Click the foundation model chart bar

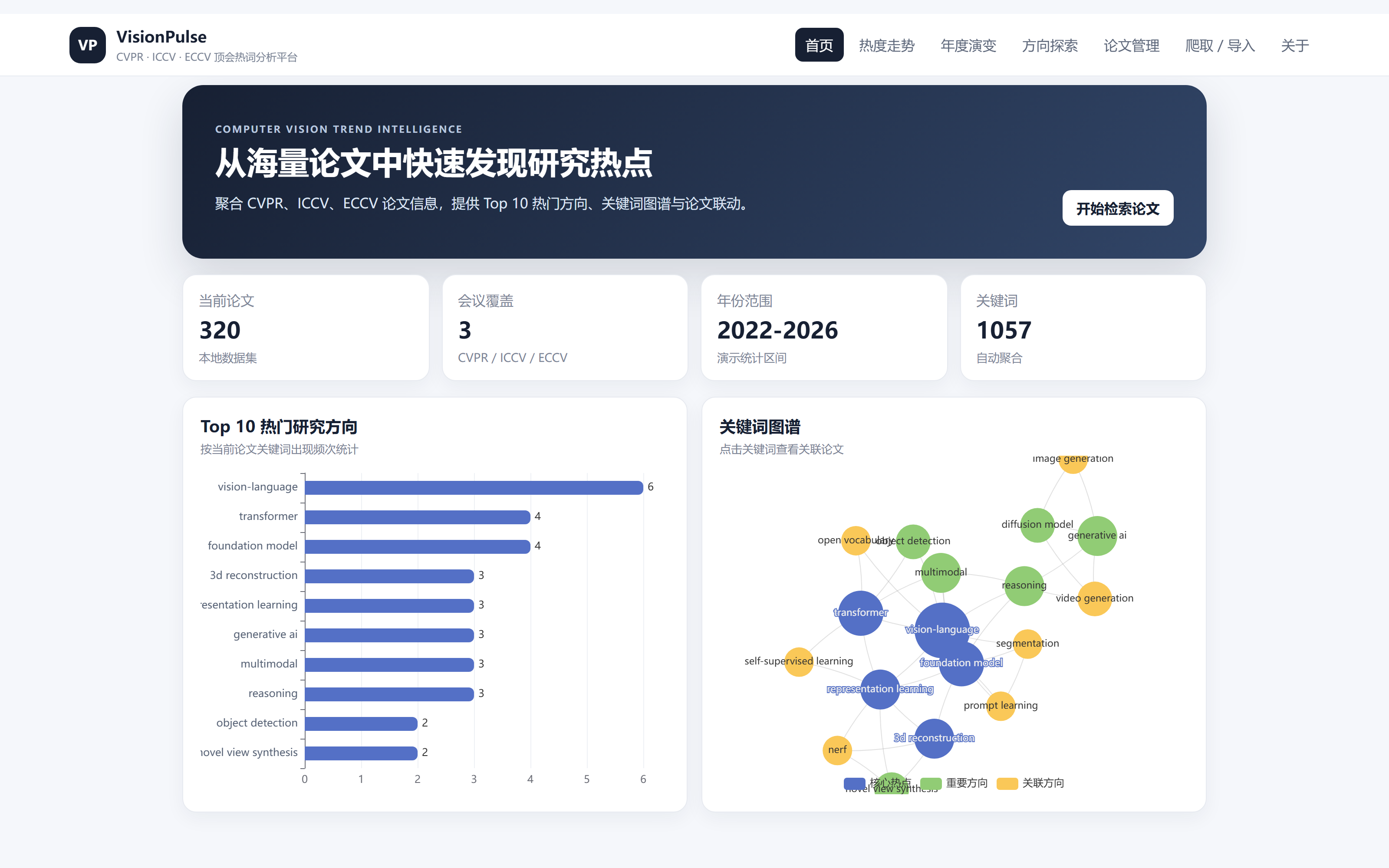click(417, 546)
